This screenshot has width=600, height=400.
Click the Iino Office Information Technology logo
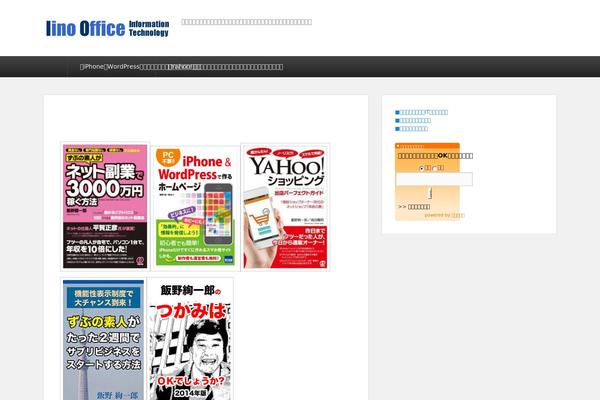(107, 28)
